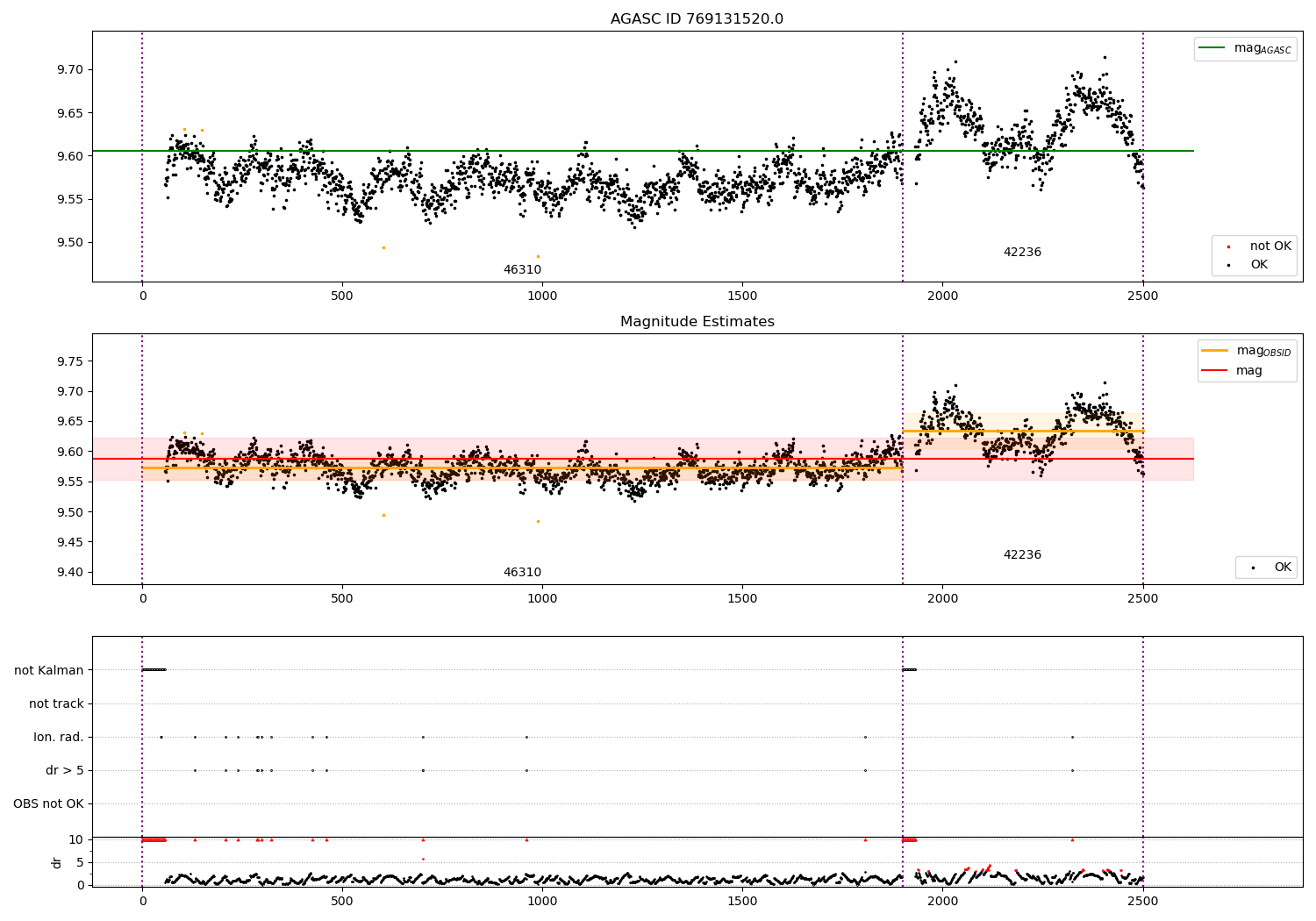Click obsid label "46310" in the Magnitude Estimates plot
Viewport: 1316px width, 921px height.
pos(522,573)
